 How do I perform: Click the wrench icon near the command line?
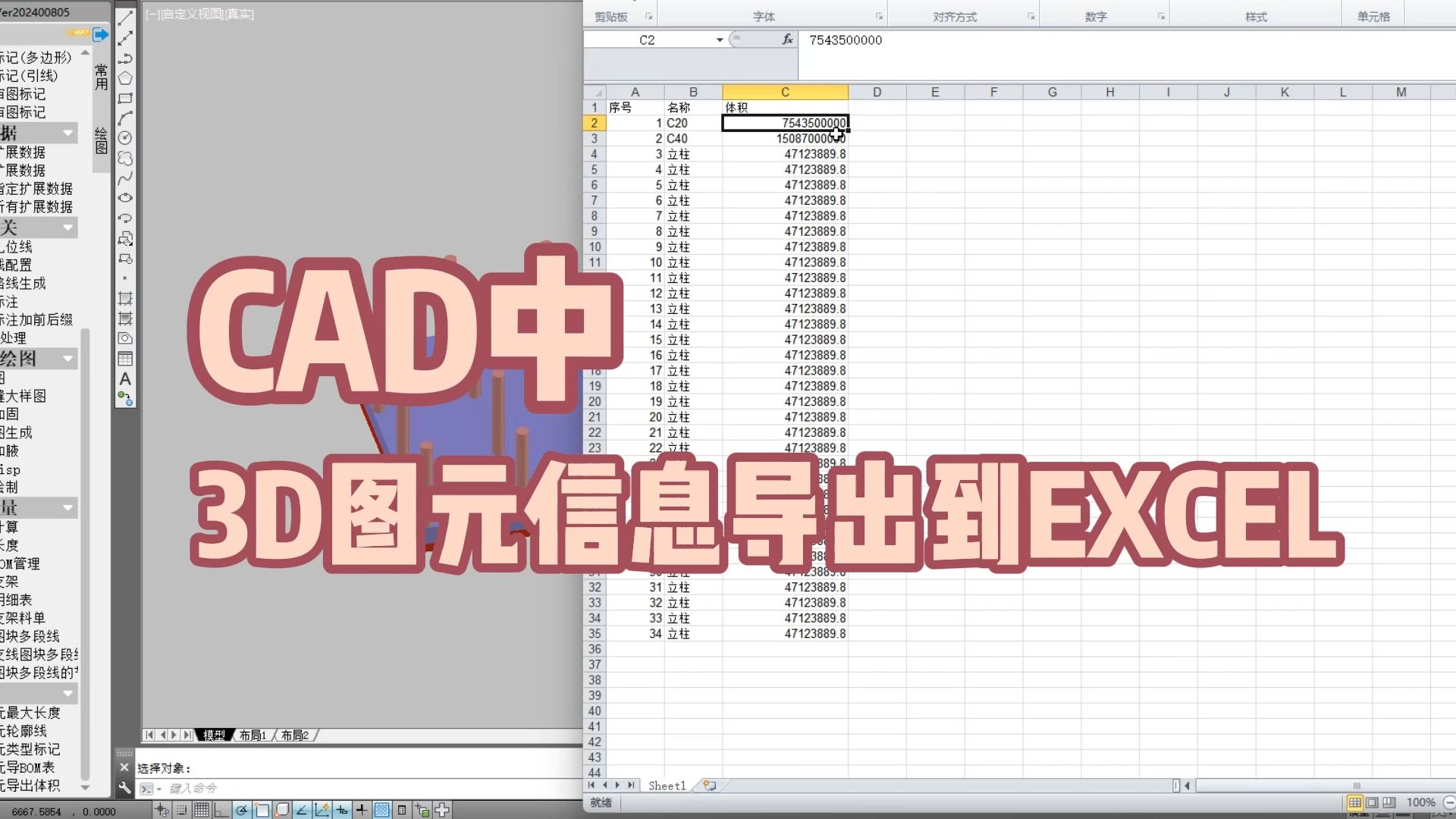pyautogui.click(x=124, y=787)
